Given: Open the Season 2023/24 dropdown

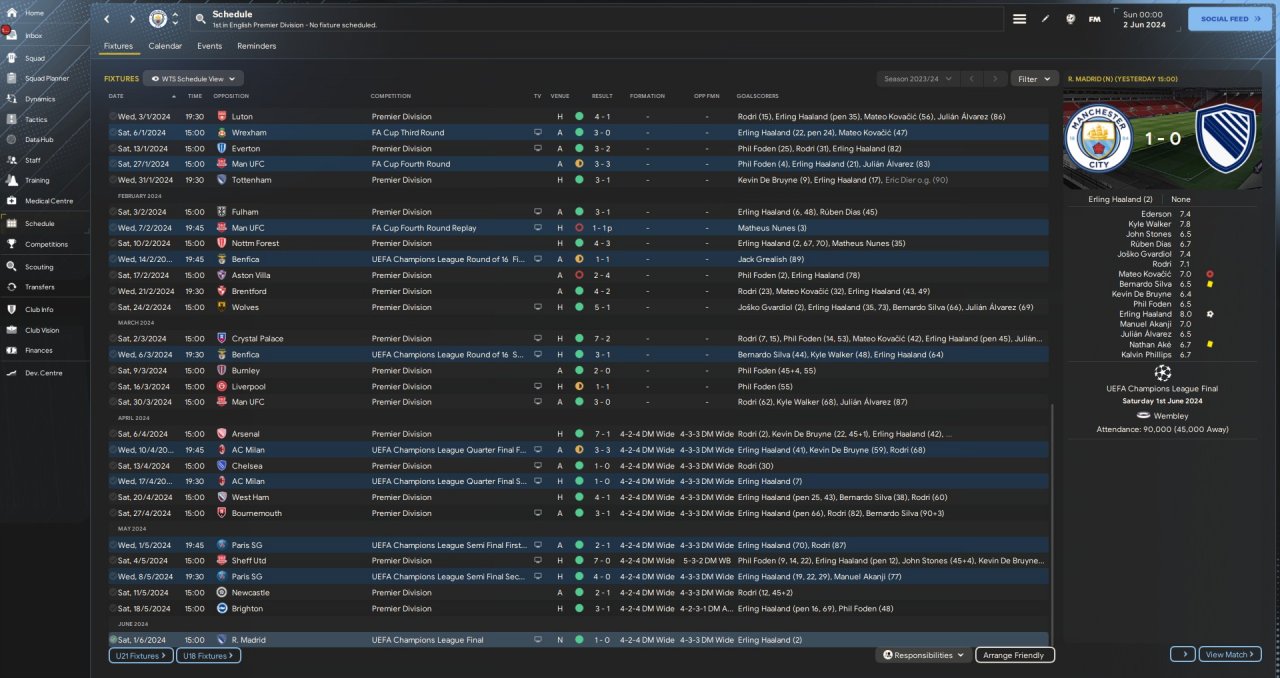Looking at the screenshot, I should coord(918,78).
